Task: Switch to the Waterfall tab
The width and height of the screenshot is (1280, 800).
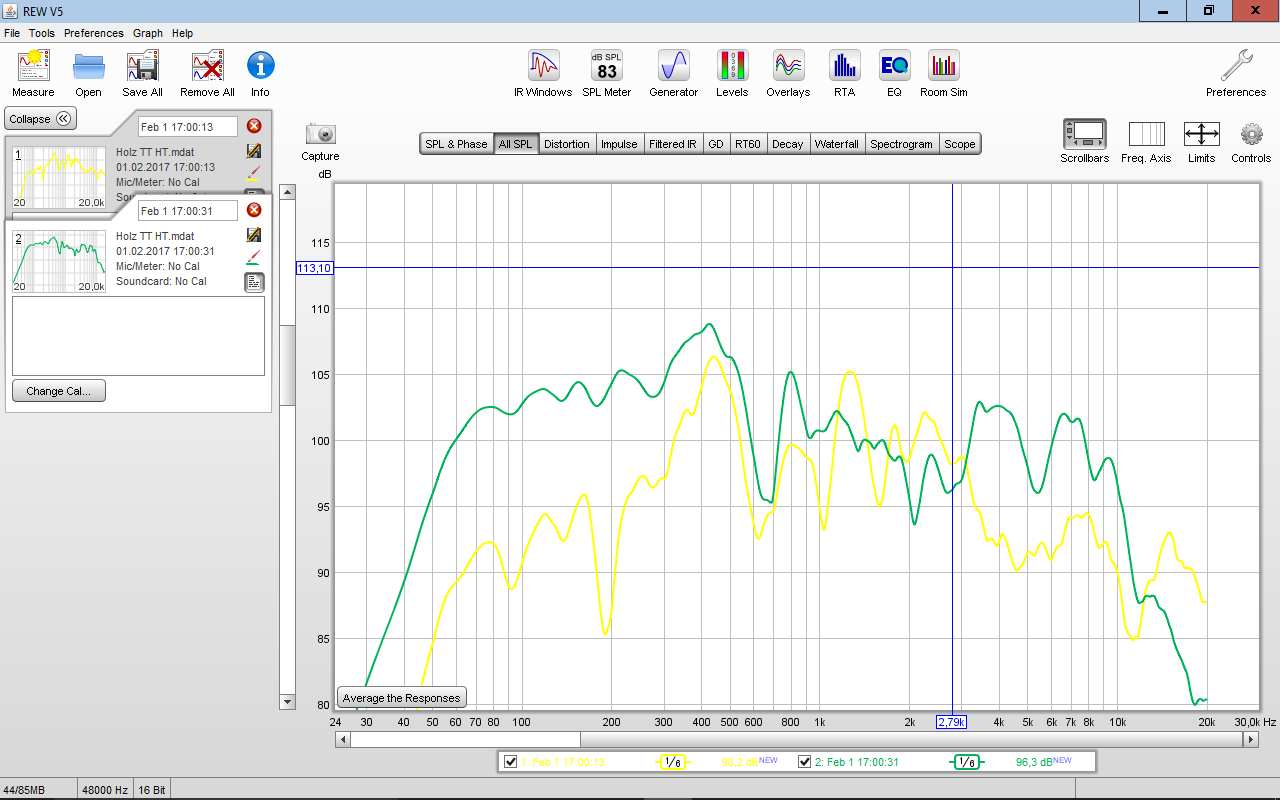Action: (x=836, y=144)
